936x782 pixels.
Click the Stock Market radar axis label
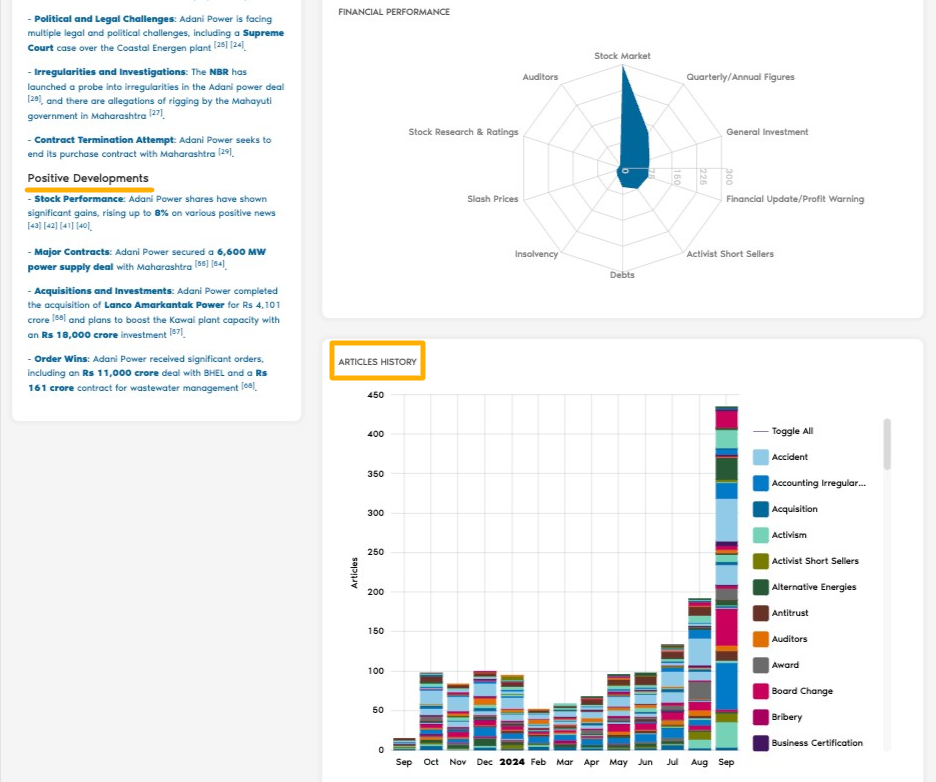point(622,56)
